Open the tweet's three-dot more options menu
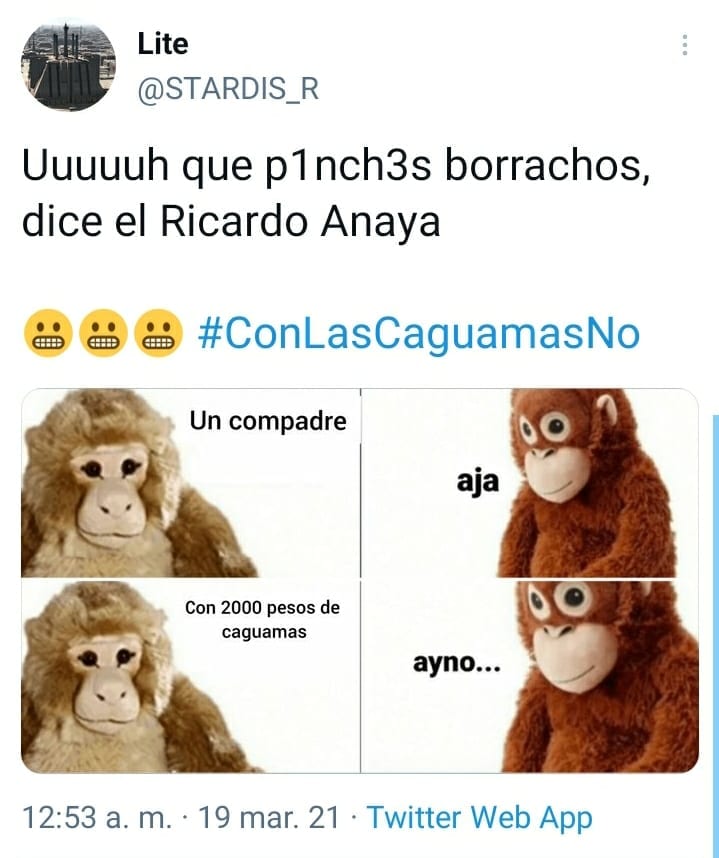Screen dimensions: 719x858 point(685,45)
